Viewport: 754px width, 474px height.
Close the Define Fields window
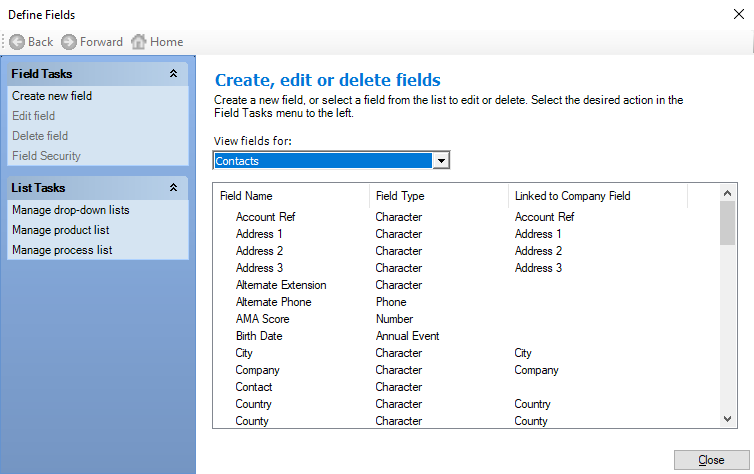coord(739,14)
